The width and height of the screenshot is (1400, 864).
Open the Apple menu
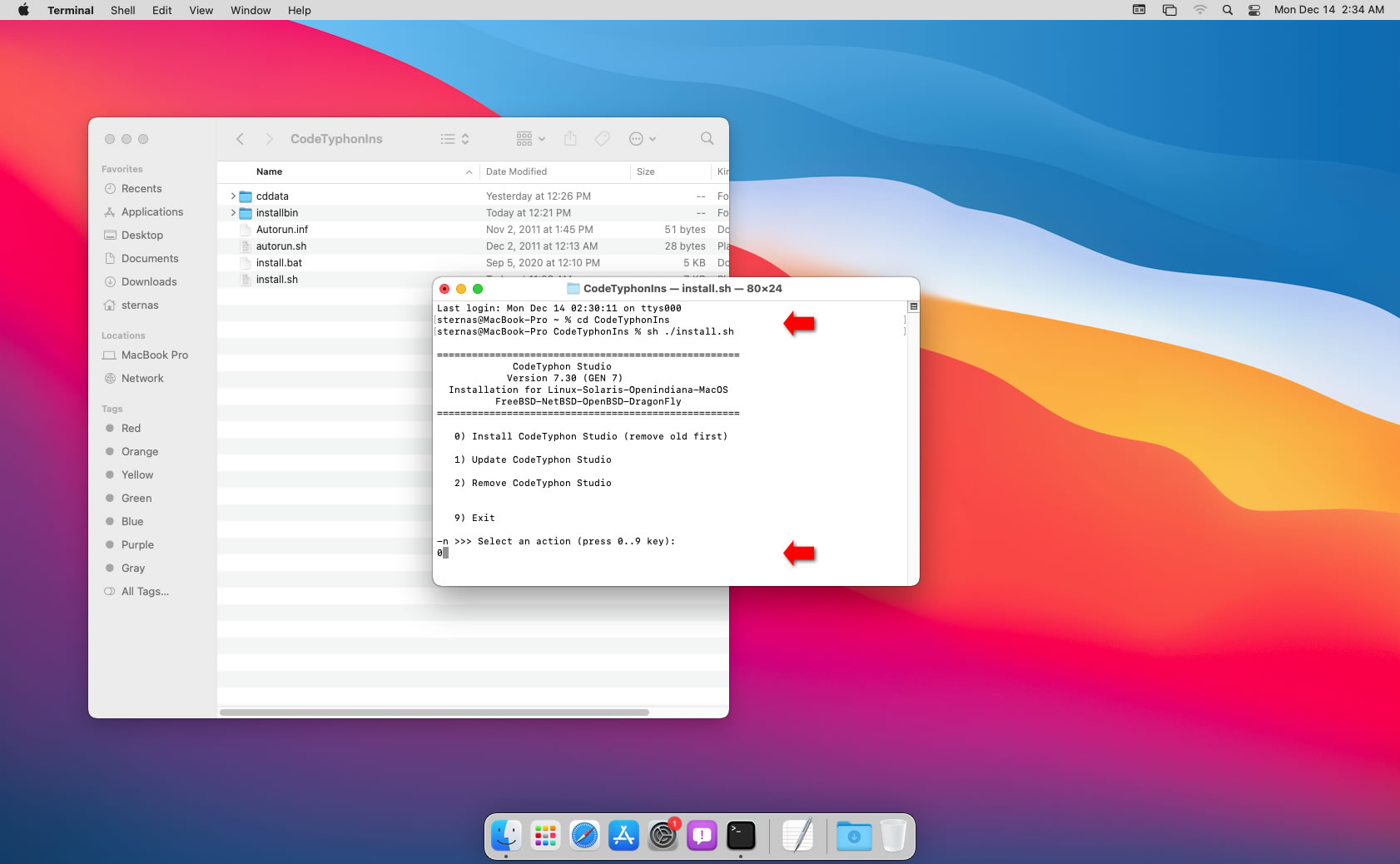pos(23,10)
